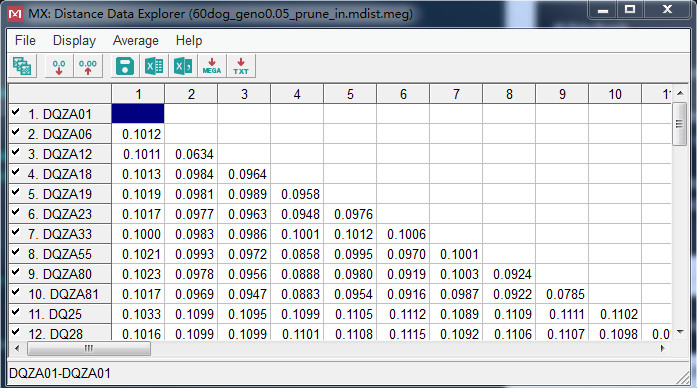Save the distance matrix with the disk icon

pos(125,66)
